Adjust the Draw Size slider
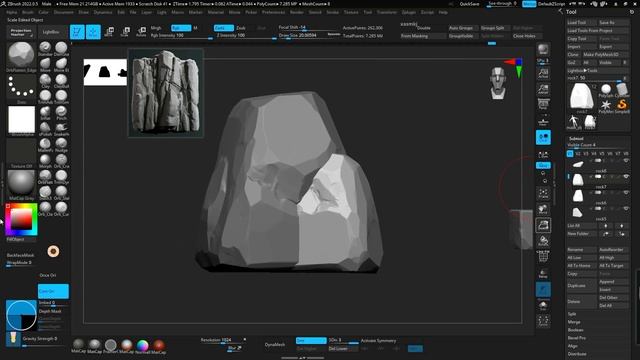This screenshot has width=640, height=360. click(310, 36)
